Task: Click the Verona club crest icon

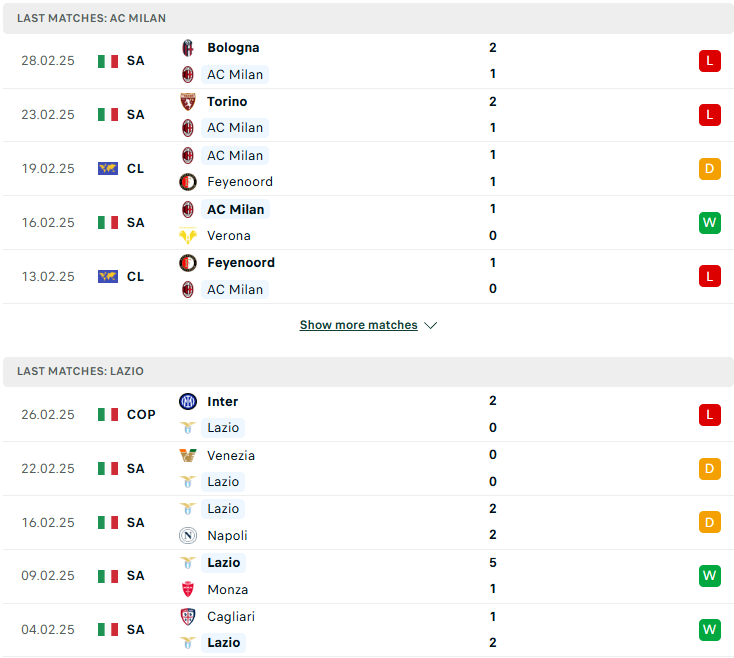Action: coord(188,236)
